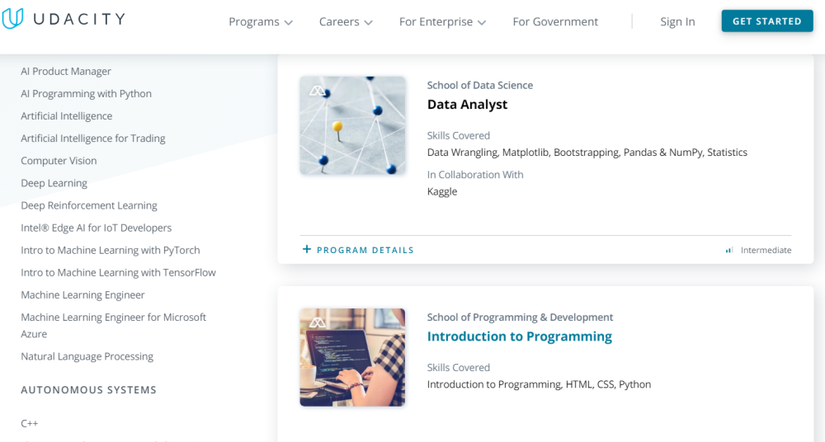Screen dimensions: 825x442
Task: Click the plus icon beside Program Details
Action: pyautogui.click(x=307, y=249)
